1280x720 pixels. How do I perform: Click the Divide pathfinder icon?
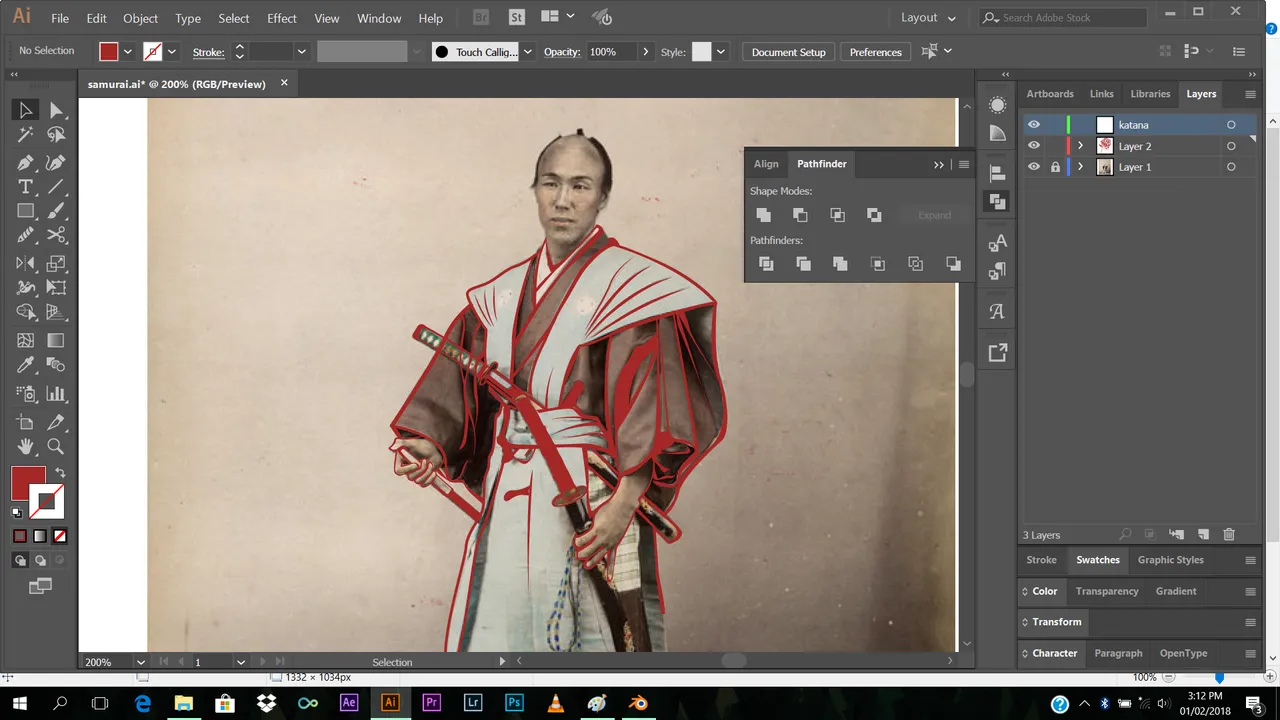coord(766,264)
